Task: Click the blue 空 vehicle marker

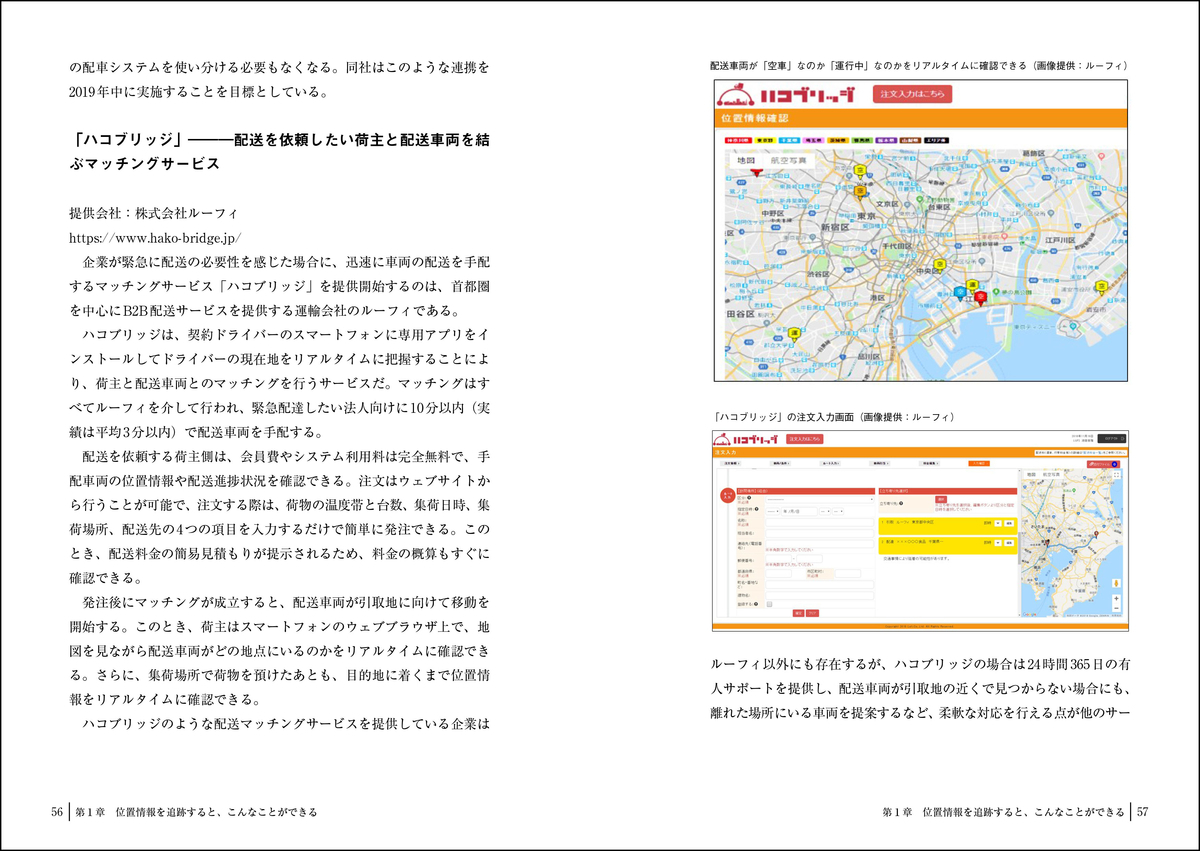Action: pyautogui.click(x=960, y=293)
